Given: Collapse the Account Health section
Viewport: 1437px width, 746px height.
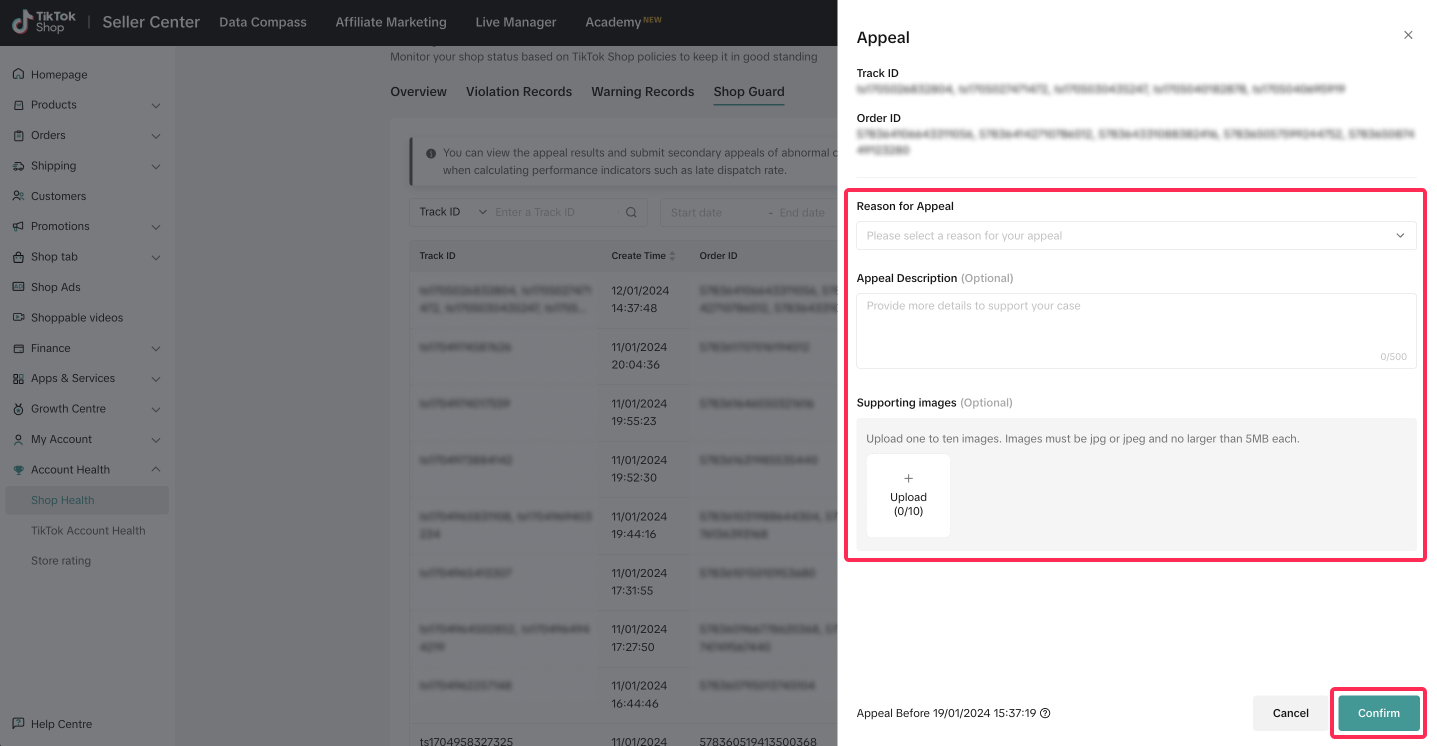Looking at the screenshot, I should pyautogui.click(x=155, y=470).
